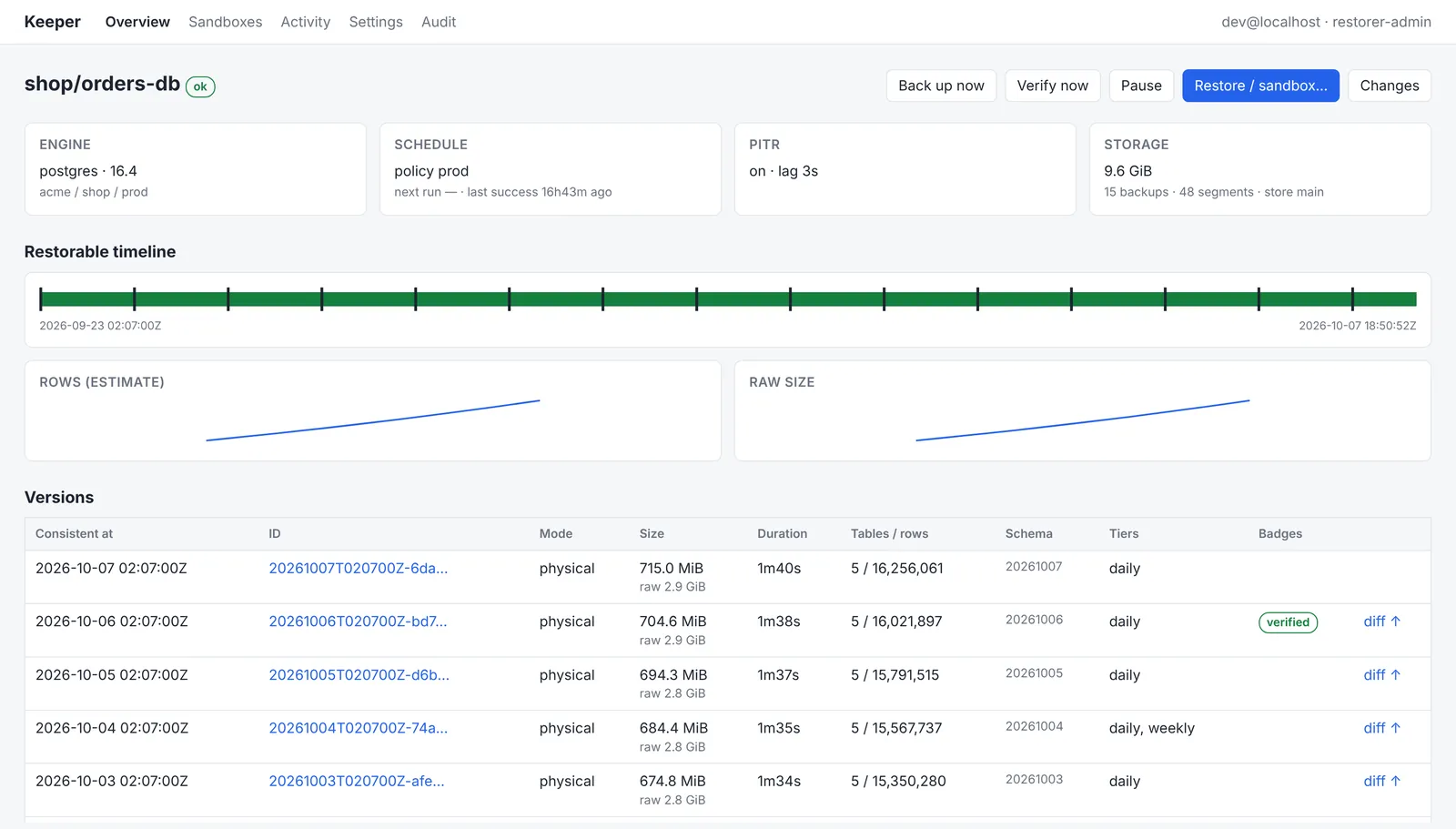Click the 5 / 16,021,897 rows cell
This screenshot has height=829, width=1456.
coord(896,622)
